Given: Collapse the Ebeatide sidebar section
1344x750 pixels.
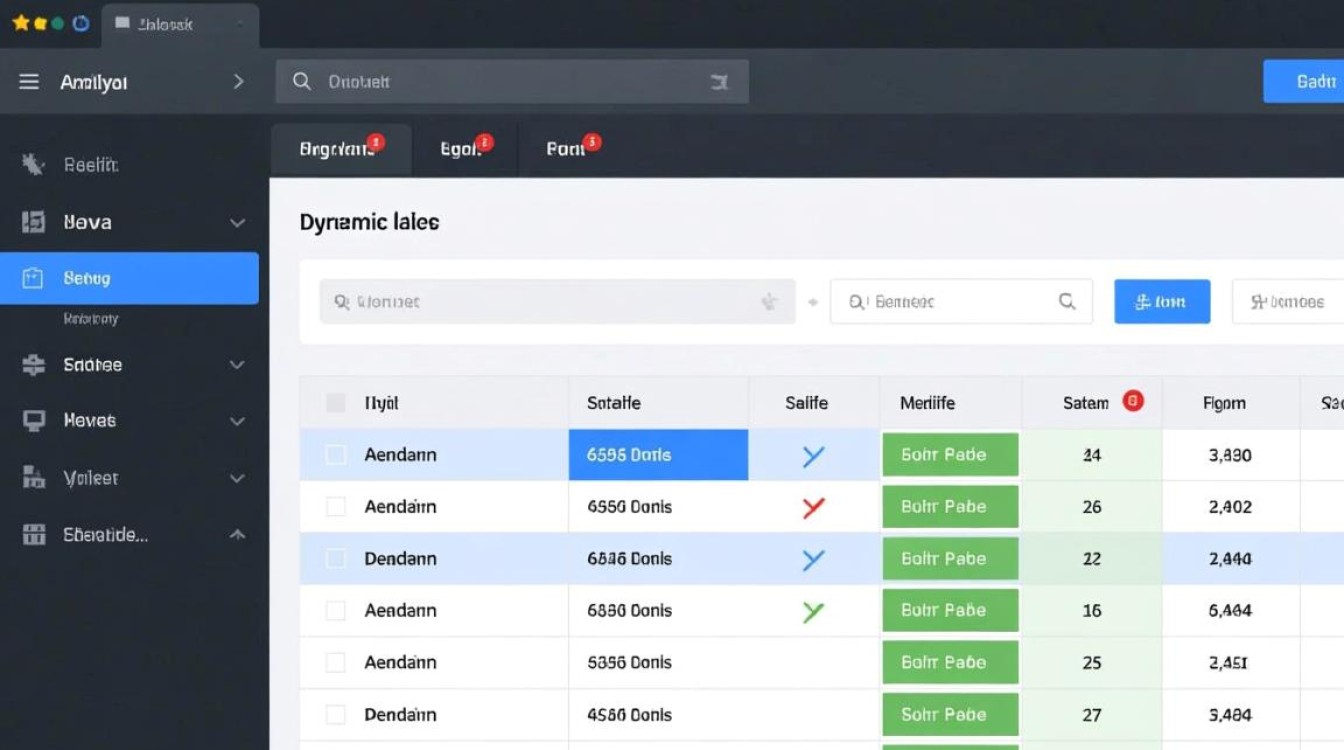Looking at the screenshot, I should pos(237,535).
